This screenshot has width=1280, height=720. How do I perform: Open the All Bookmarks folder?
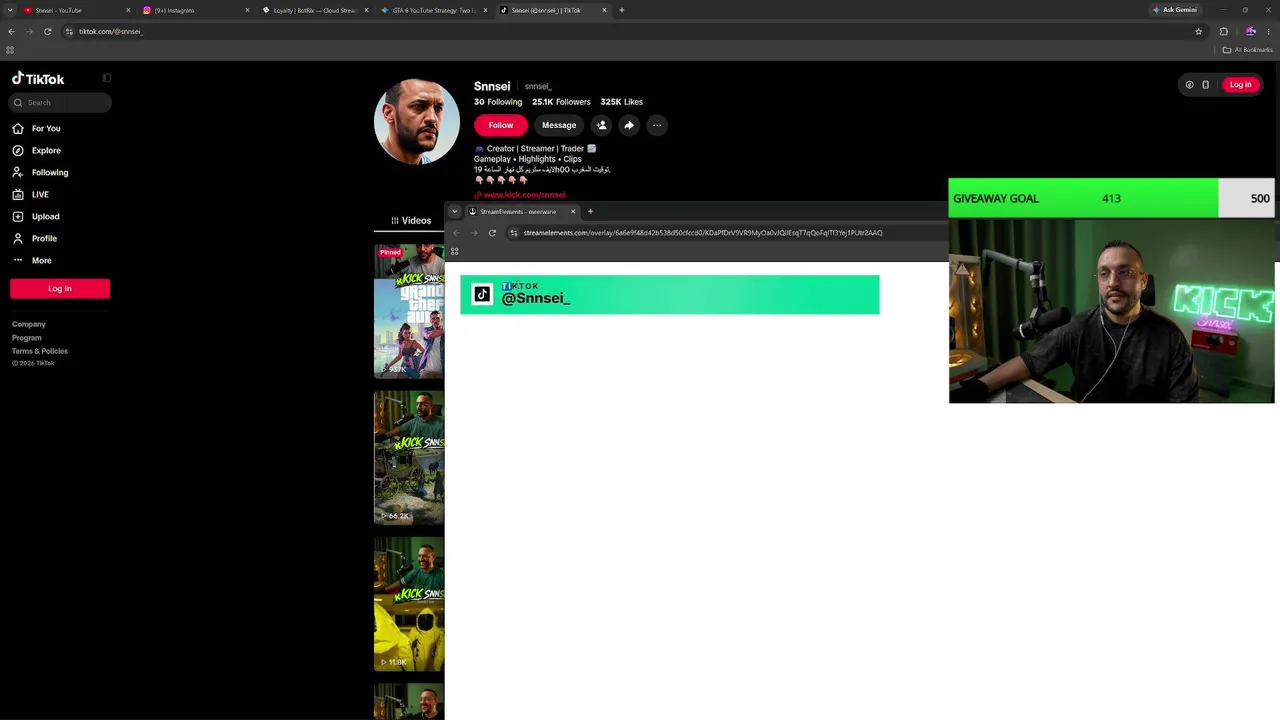tap(1246, 50)
